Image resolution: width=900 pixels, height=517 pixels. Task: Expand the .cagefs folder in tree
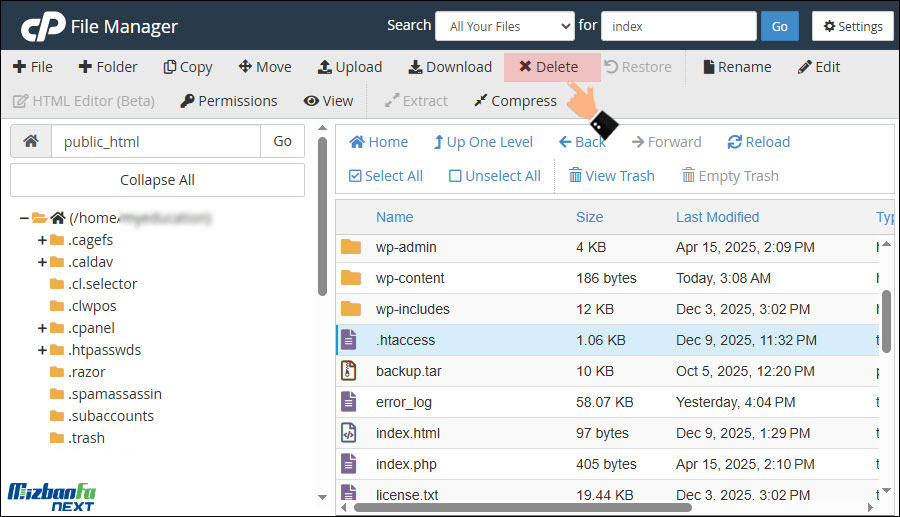click(42, 240)
